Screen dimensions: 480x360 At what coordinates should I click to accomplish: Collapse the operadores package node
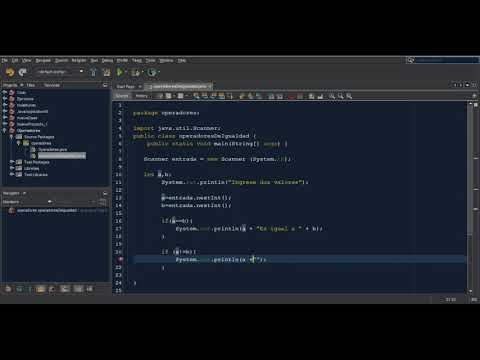tap(18, 143)
